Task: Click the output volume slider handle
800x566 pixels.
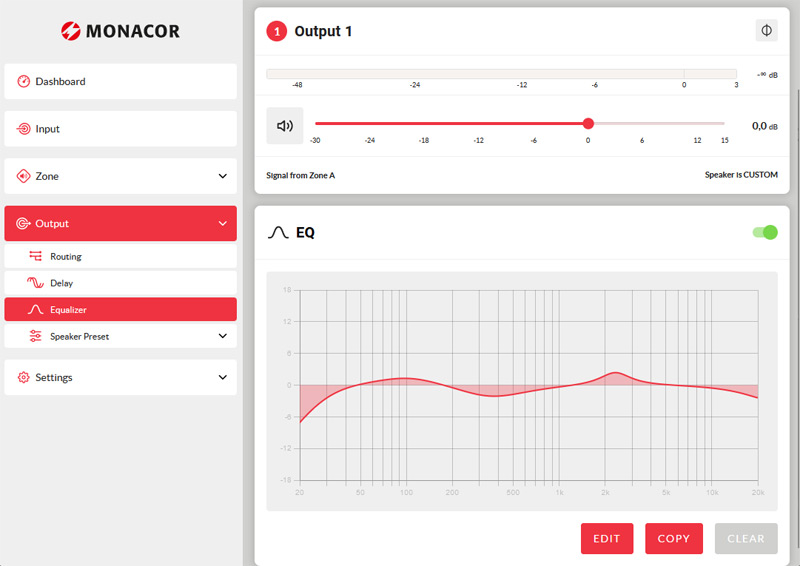Action: click(588, 123)
